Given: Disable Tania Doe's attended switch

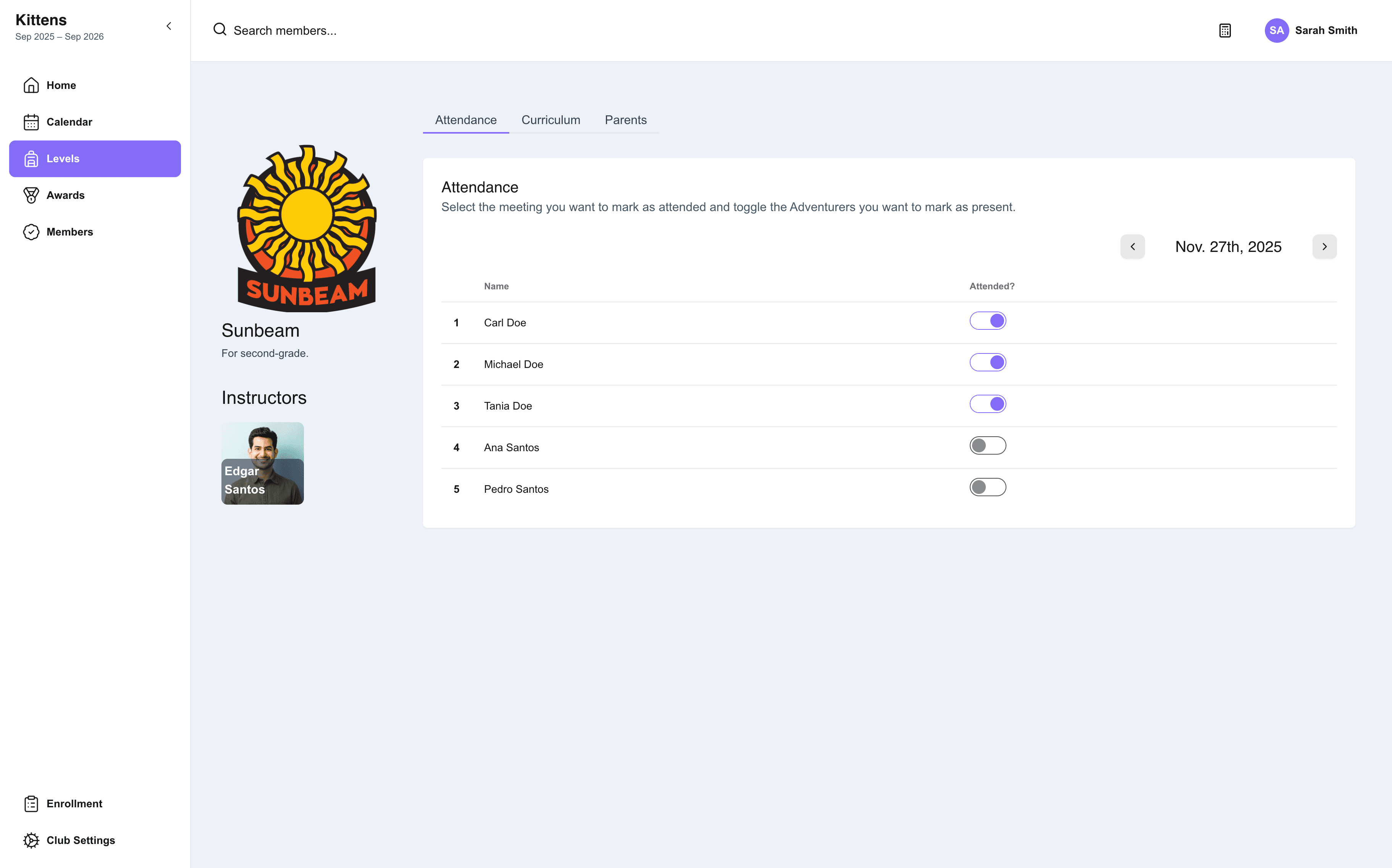Looking at the screenshot, I should tap(987, 404).
